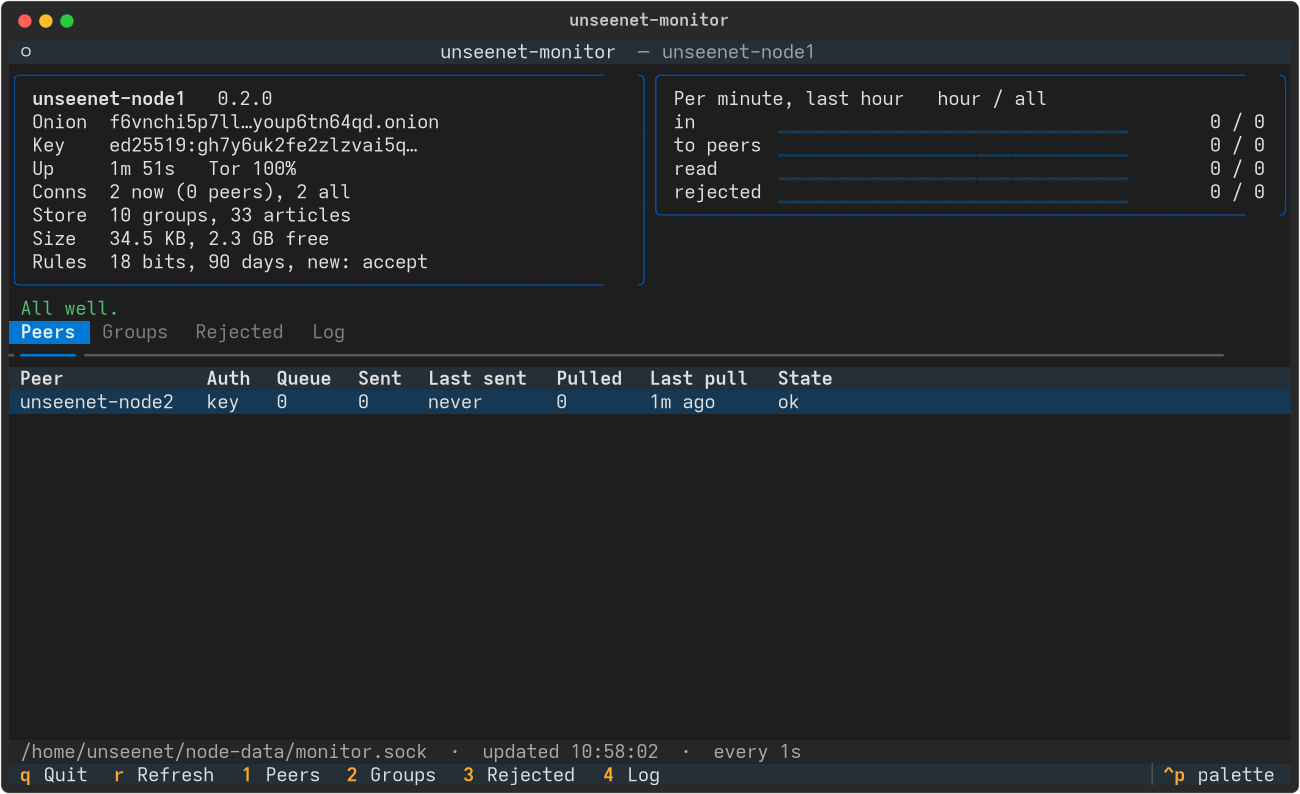The image size is (1300, 794).
Task: Click the State column header
Action: [805, 379]
